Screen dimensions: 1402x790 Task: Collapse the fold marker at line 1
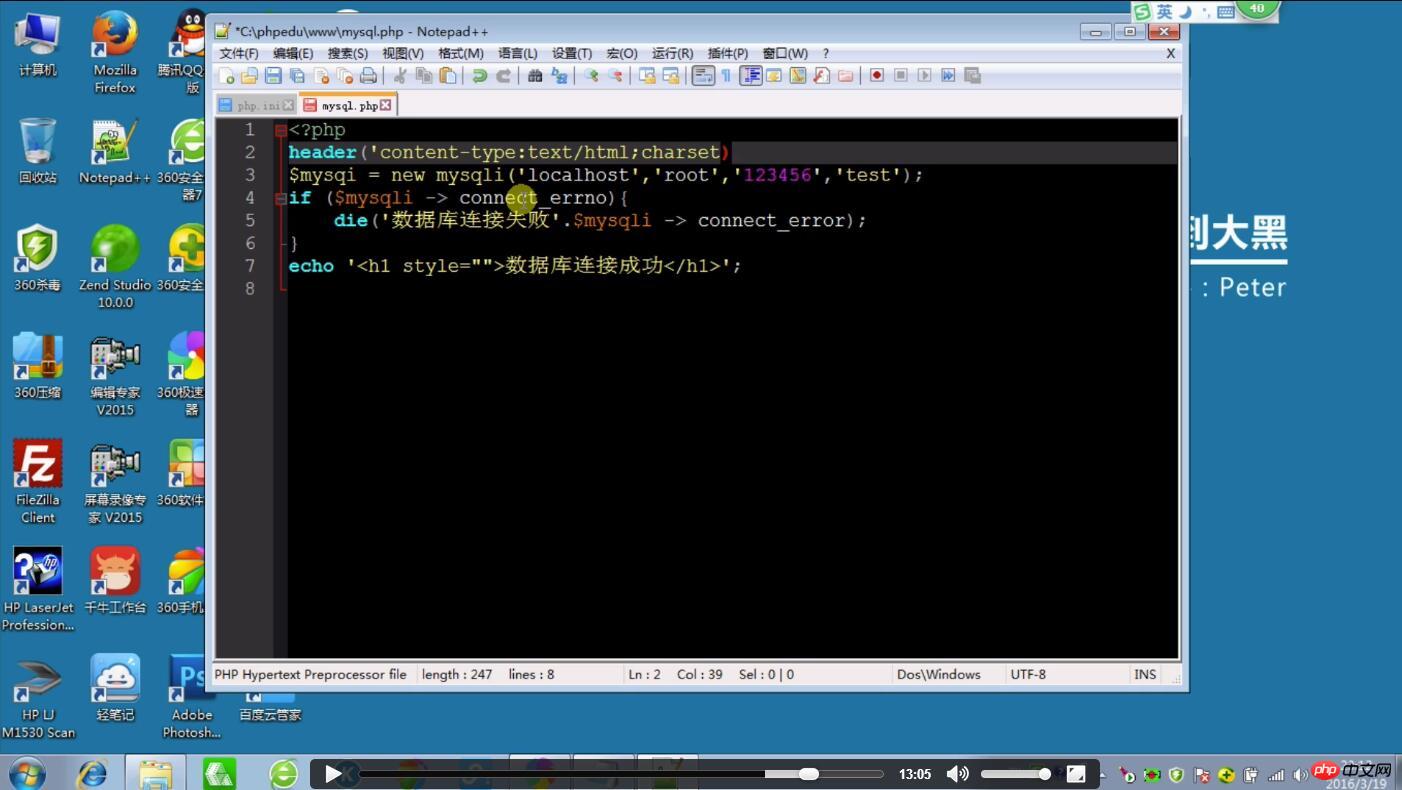click(x=281, y=130)
